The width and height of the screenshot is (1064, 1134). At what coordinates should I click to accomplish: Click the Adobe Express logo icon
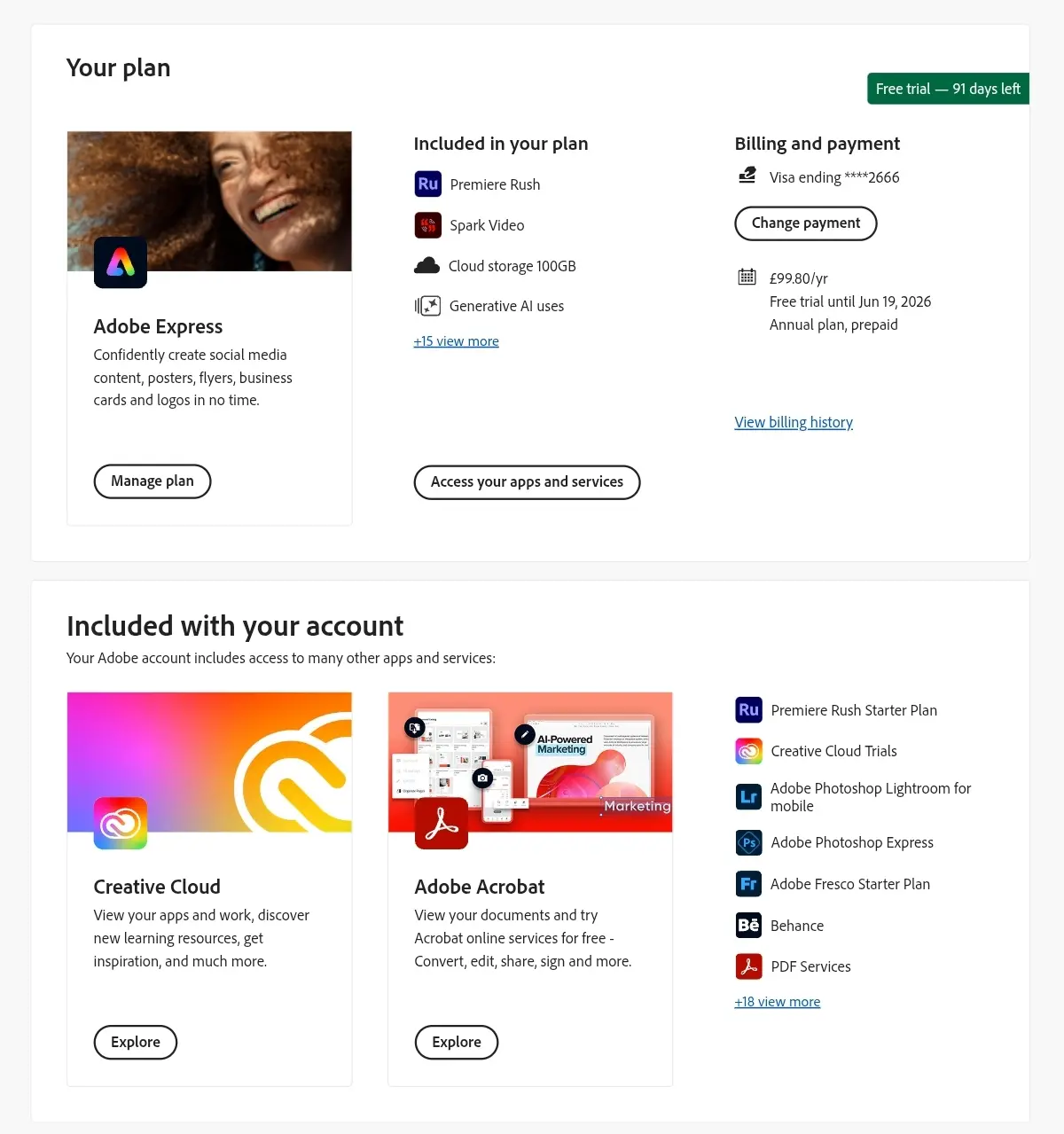(121, 262)
